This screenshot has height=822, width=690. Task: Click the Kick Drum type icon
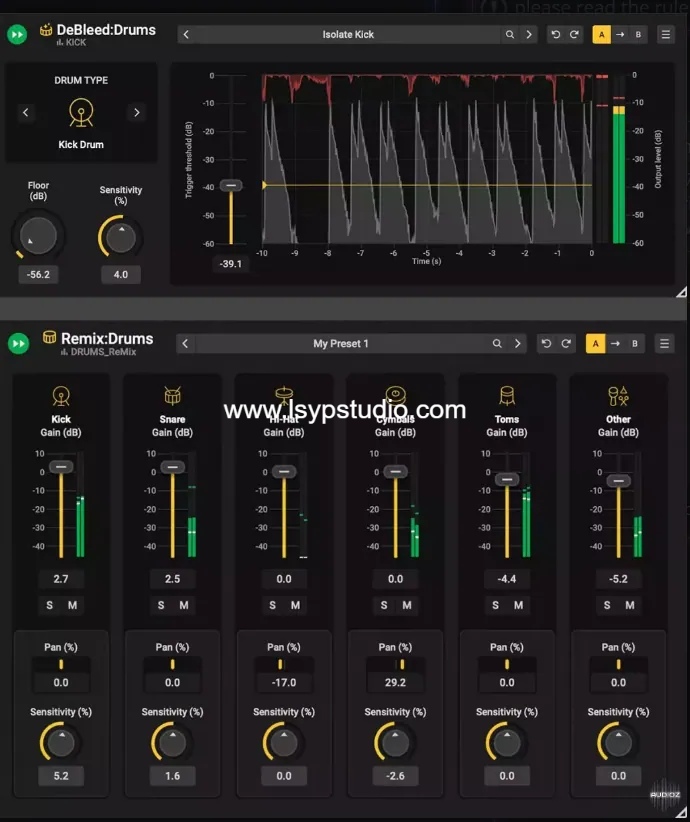click(x=81, y=113)
